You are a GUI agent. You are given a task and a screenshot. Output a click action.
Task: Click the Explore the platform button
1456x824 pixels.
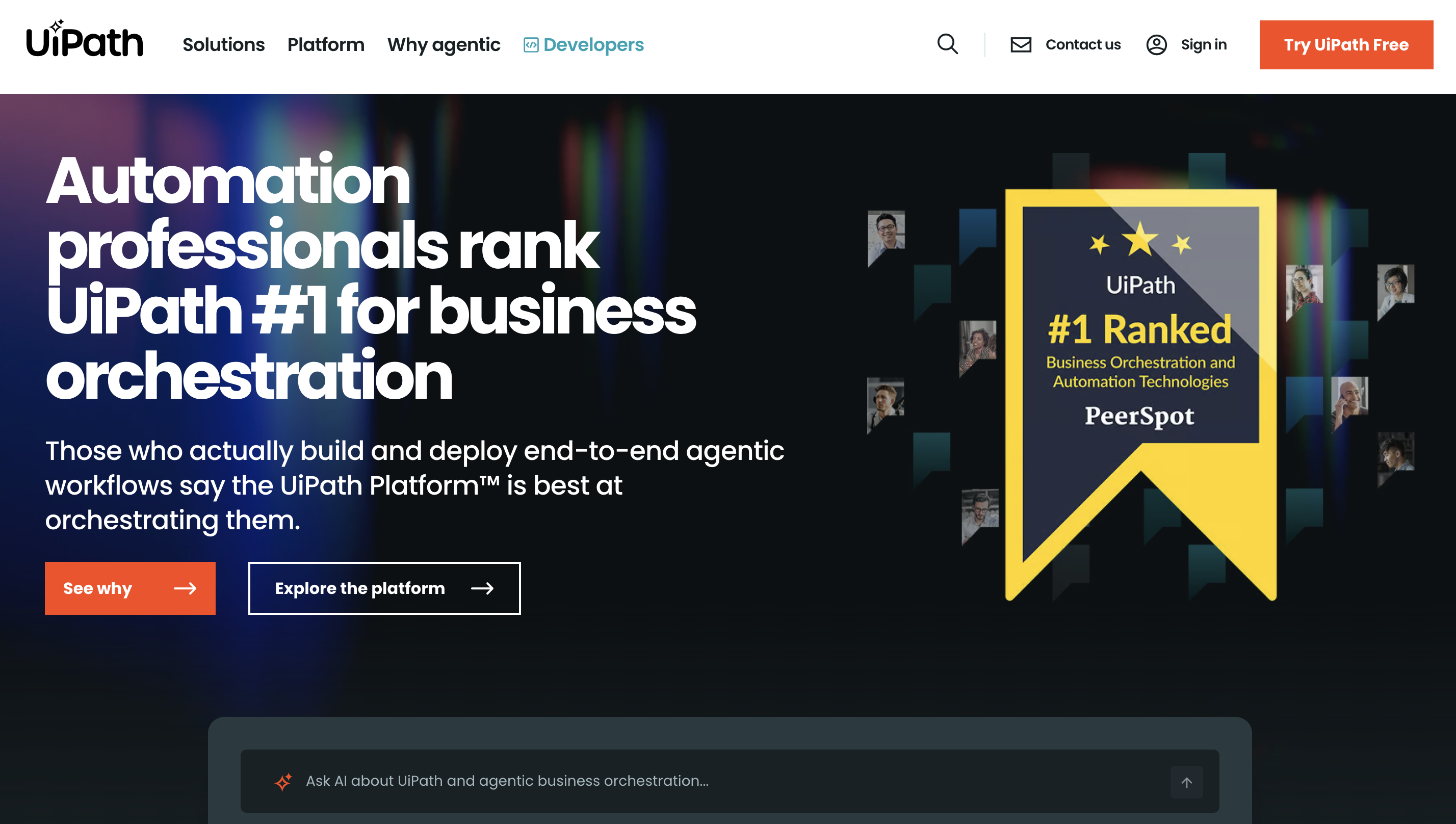pyautogui.click(x=384, y=588)
